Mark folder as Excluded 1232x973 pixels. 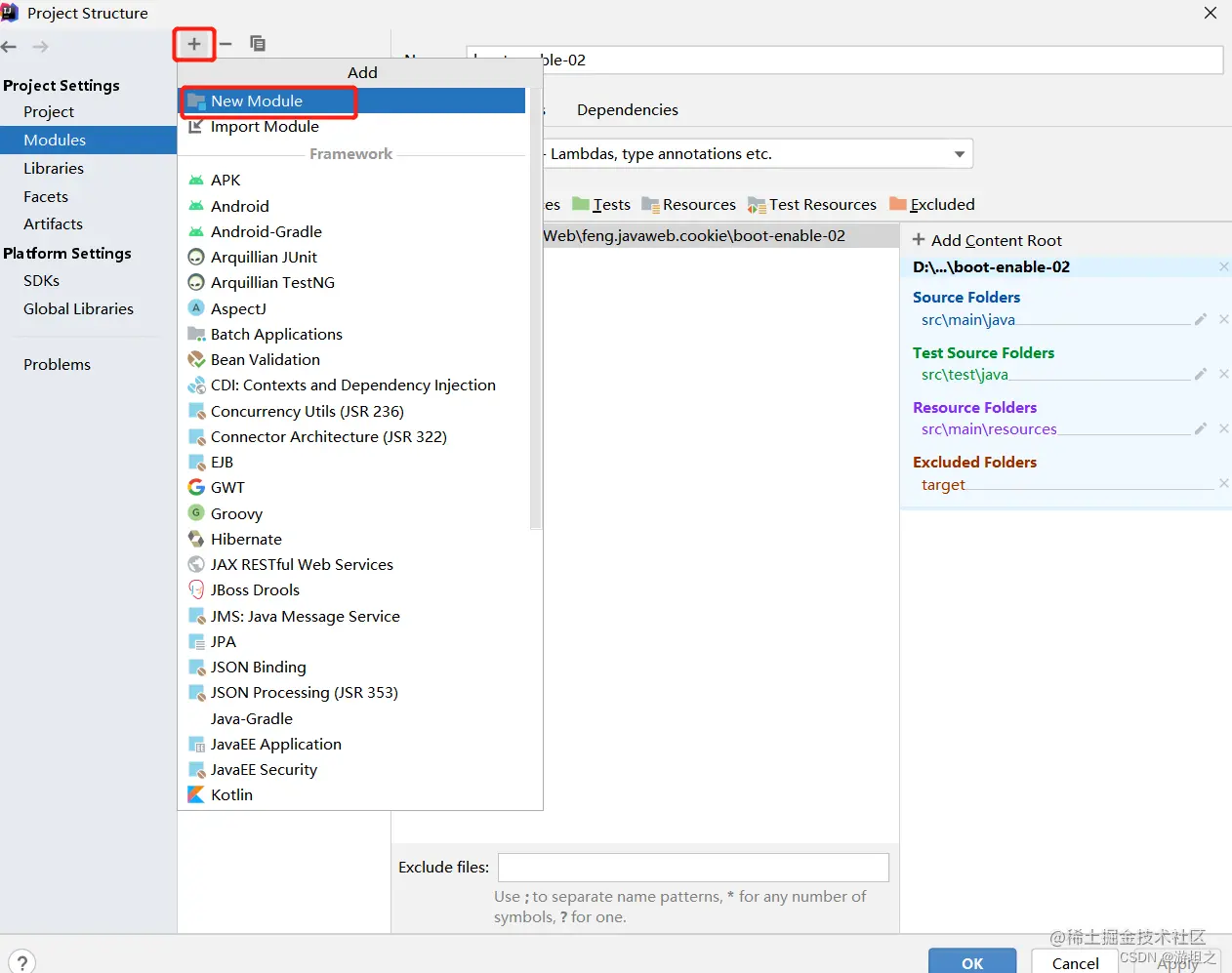(932, 205)
